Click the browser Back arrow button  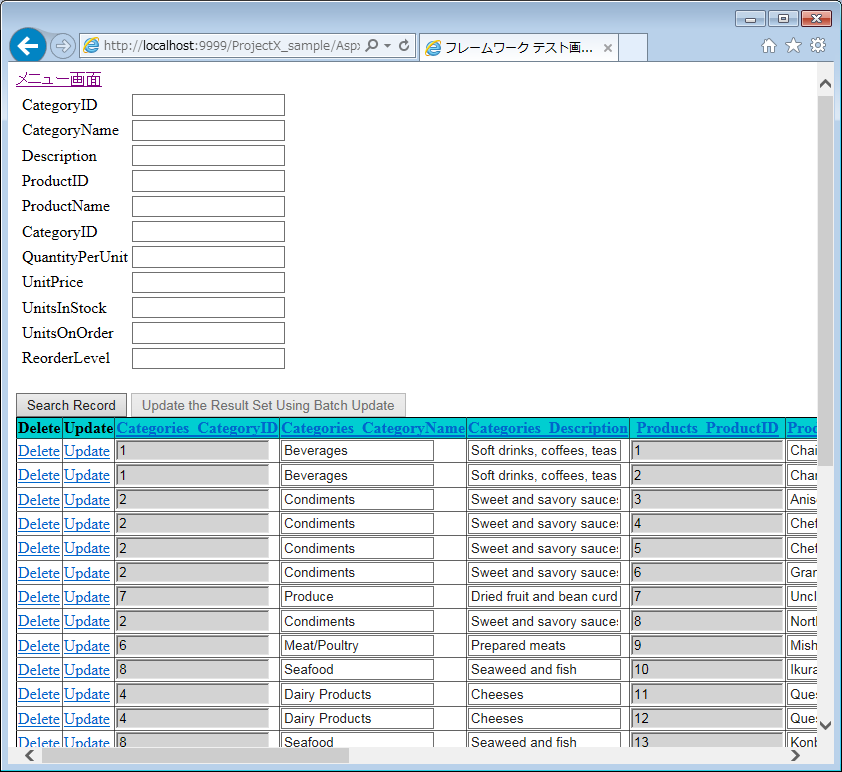pyautogui.click(x=27, y=46)
